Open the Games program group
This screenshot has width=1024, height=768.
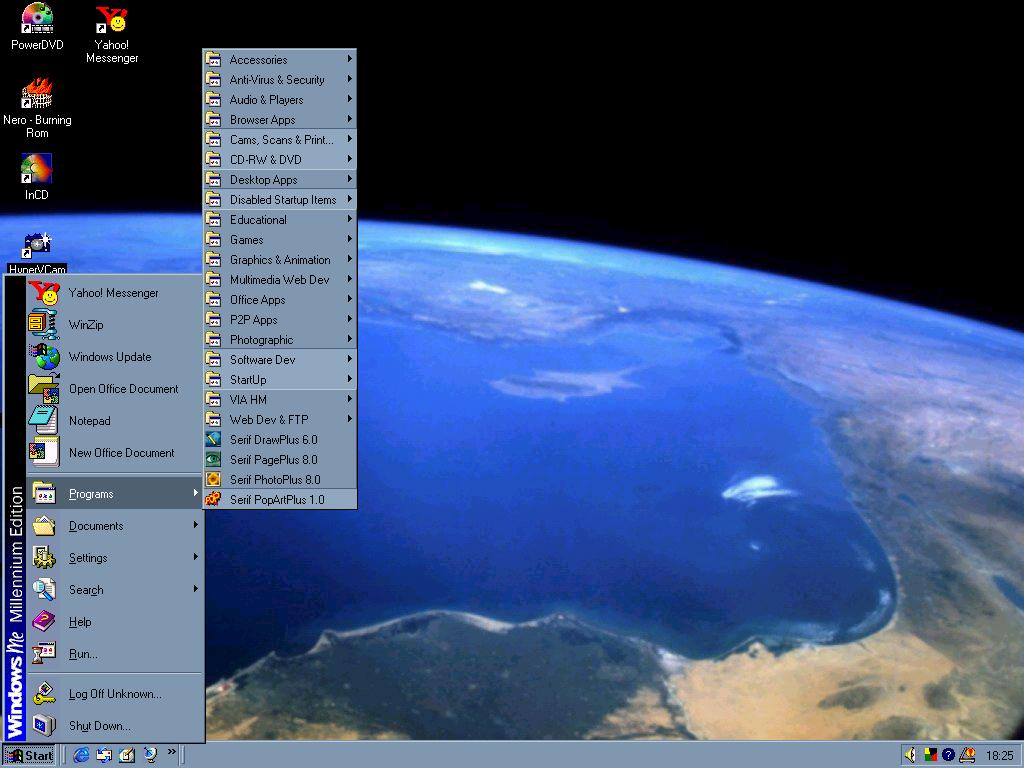pyautogui.click(x=280, y=240)
